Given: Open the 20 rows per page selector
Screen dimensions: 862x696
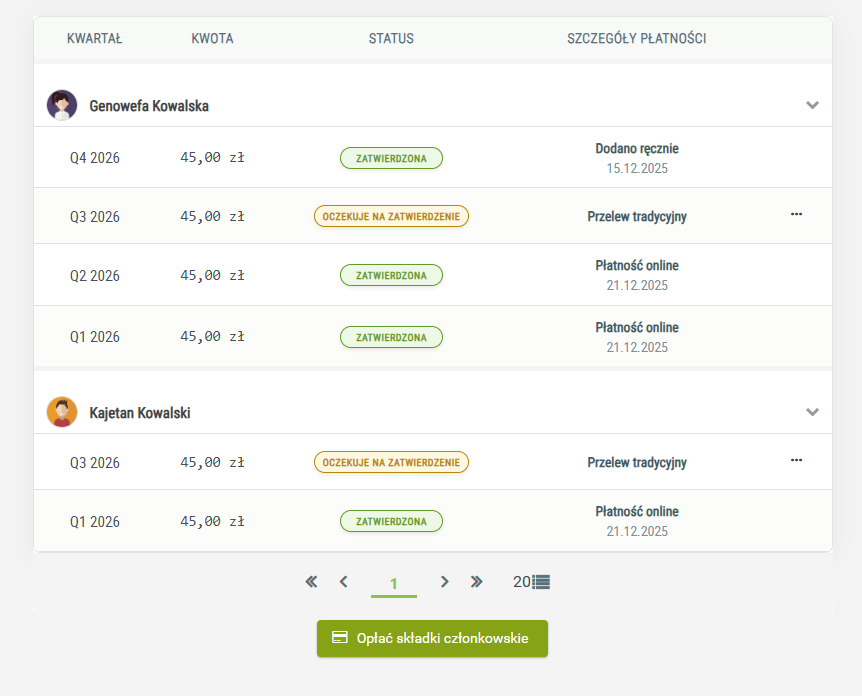Looking at the screenshot, I should pyautogui.click(x=531, y=581).
